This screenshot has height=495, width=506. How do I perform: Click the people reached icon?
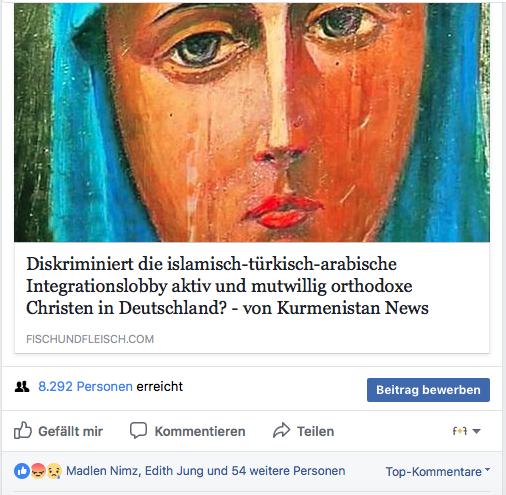22,387
